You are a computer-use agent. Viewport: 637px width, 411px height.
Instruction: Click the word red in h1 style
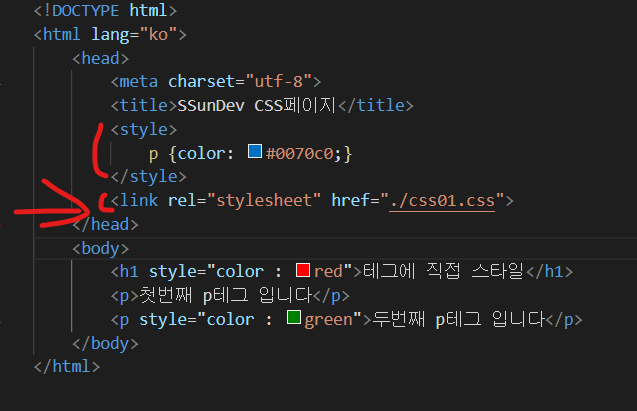click(329, 271)
